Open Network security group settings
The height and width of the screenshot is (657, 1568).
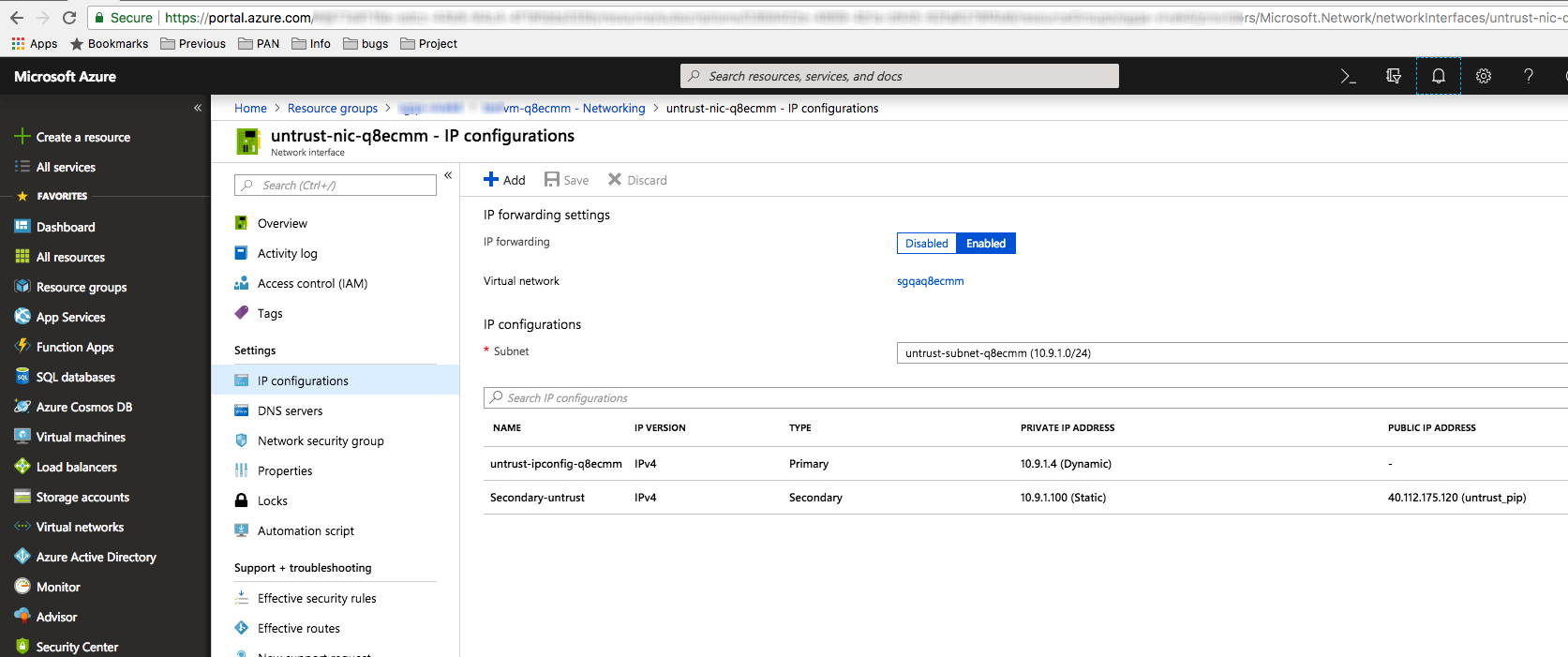[321, 441]
